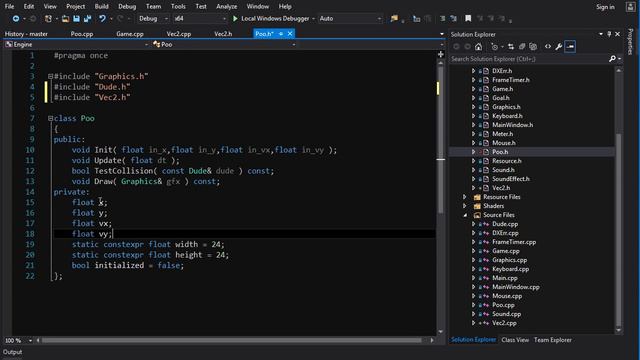Click the Find in Files folder icon
Image resolution: width=640 pixels, height=360 pixels.
(394, 19)
